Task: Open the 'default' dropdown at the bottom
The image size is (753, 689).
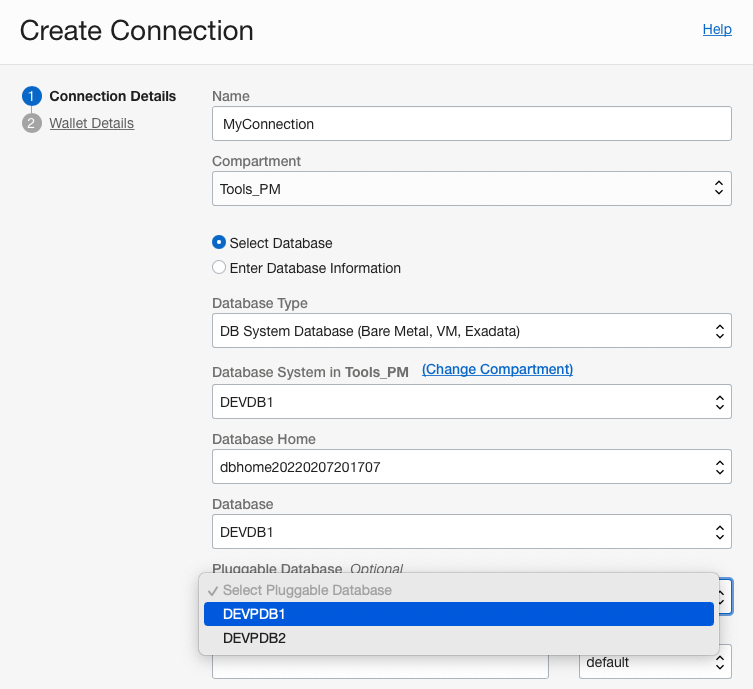Action: [655, 662]
